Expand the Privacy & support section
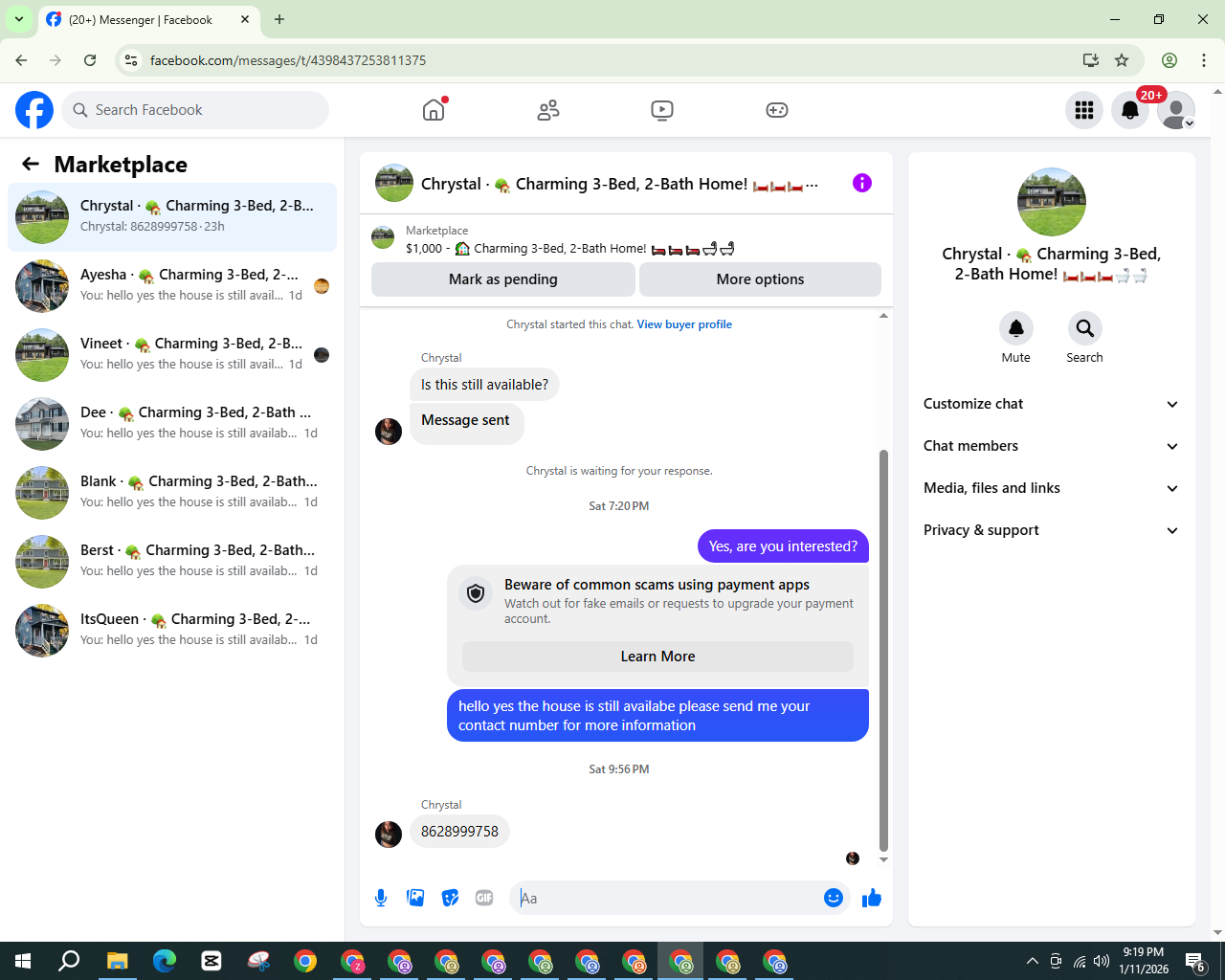The image size is (1225, 980). [x=1052, y=530]
